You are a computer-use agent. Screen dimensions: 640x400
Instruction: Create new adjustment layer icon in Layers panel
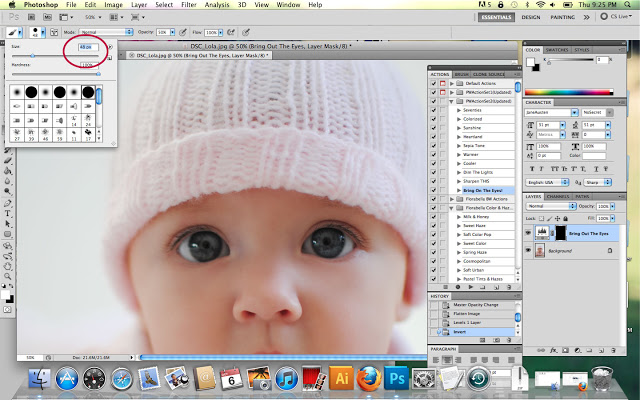pos(578,350)
